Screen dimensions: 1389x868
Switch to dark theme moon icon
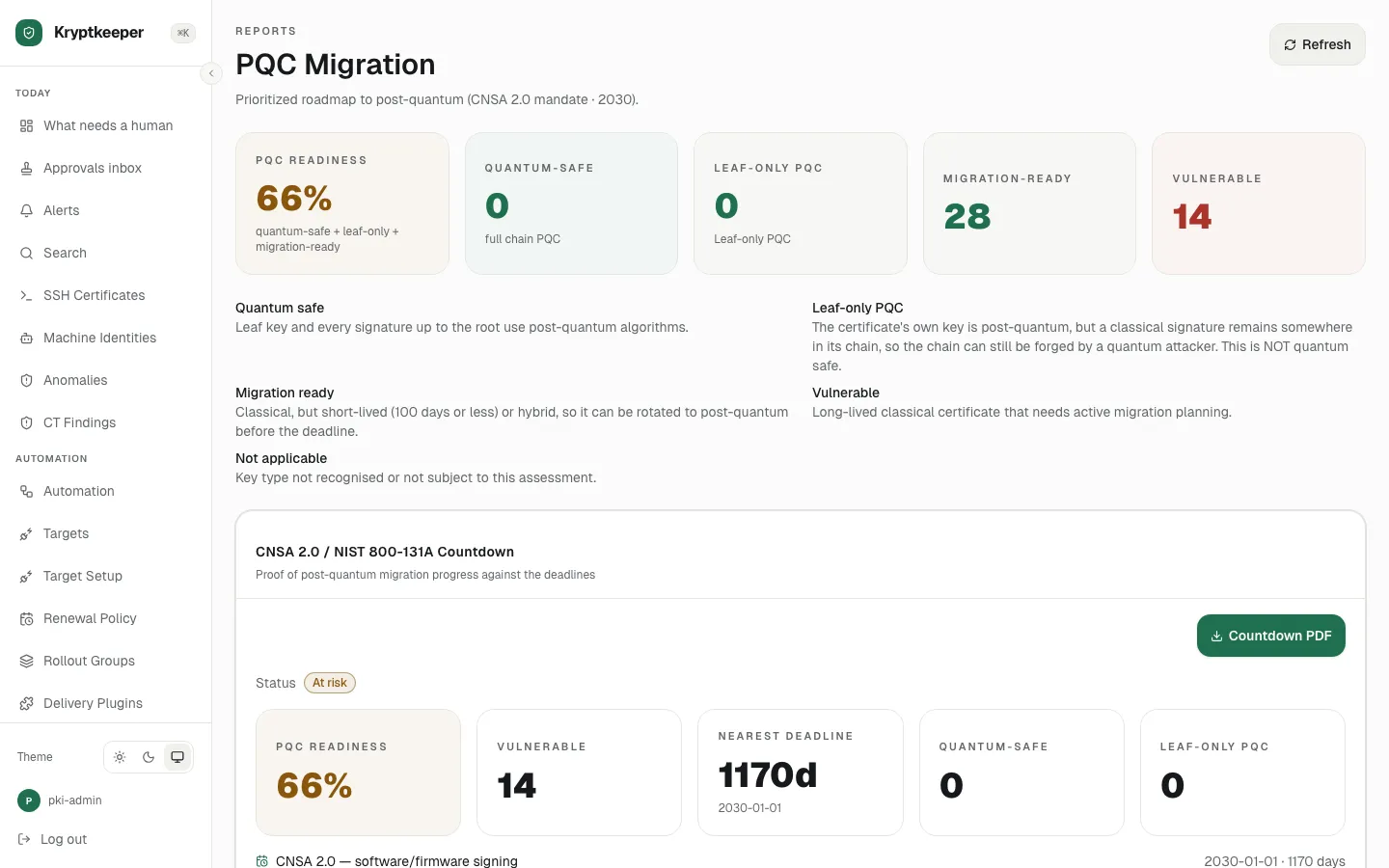click(x=149, y=757)
